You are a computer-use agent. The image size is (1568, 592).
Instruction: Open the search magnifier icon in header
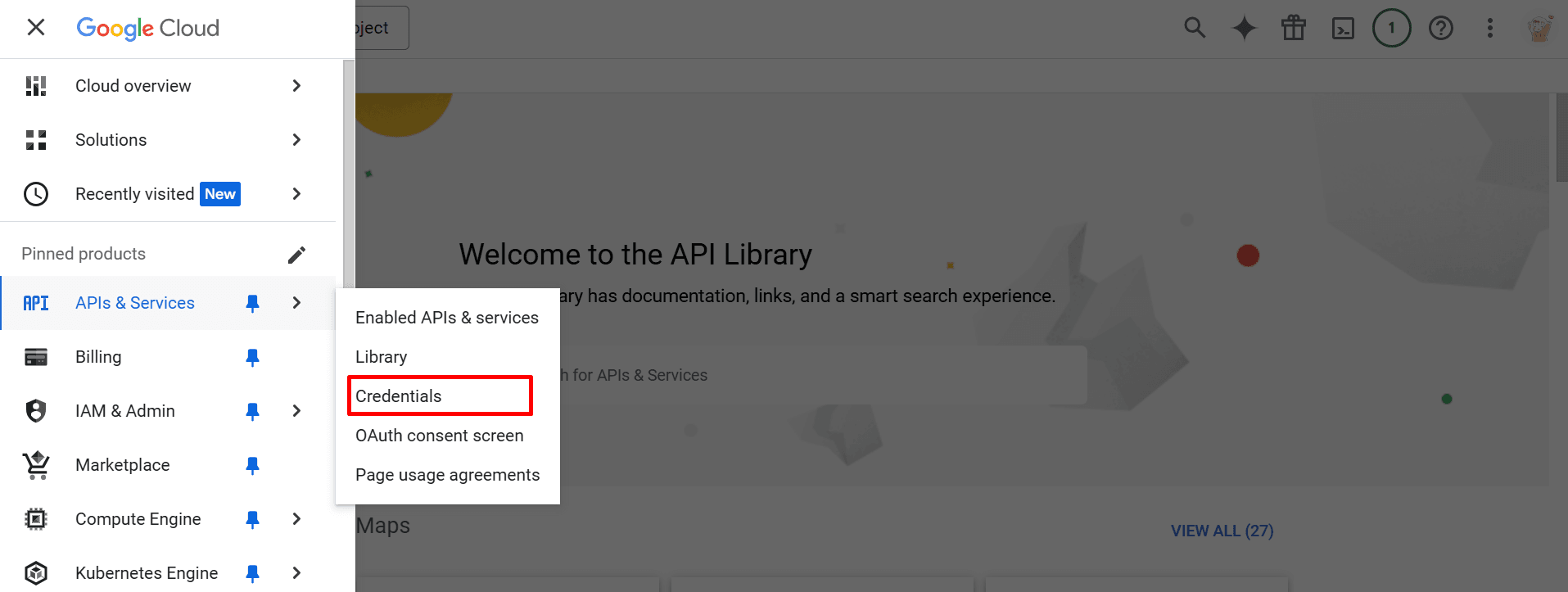click(1195, 28)
